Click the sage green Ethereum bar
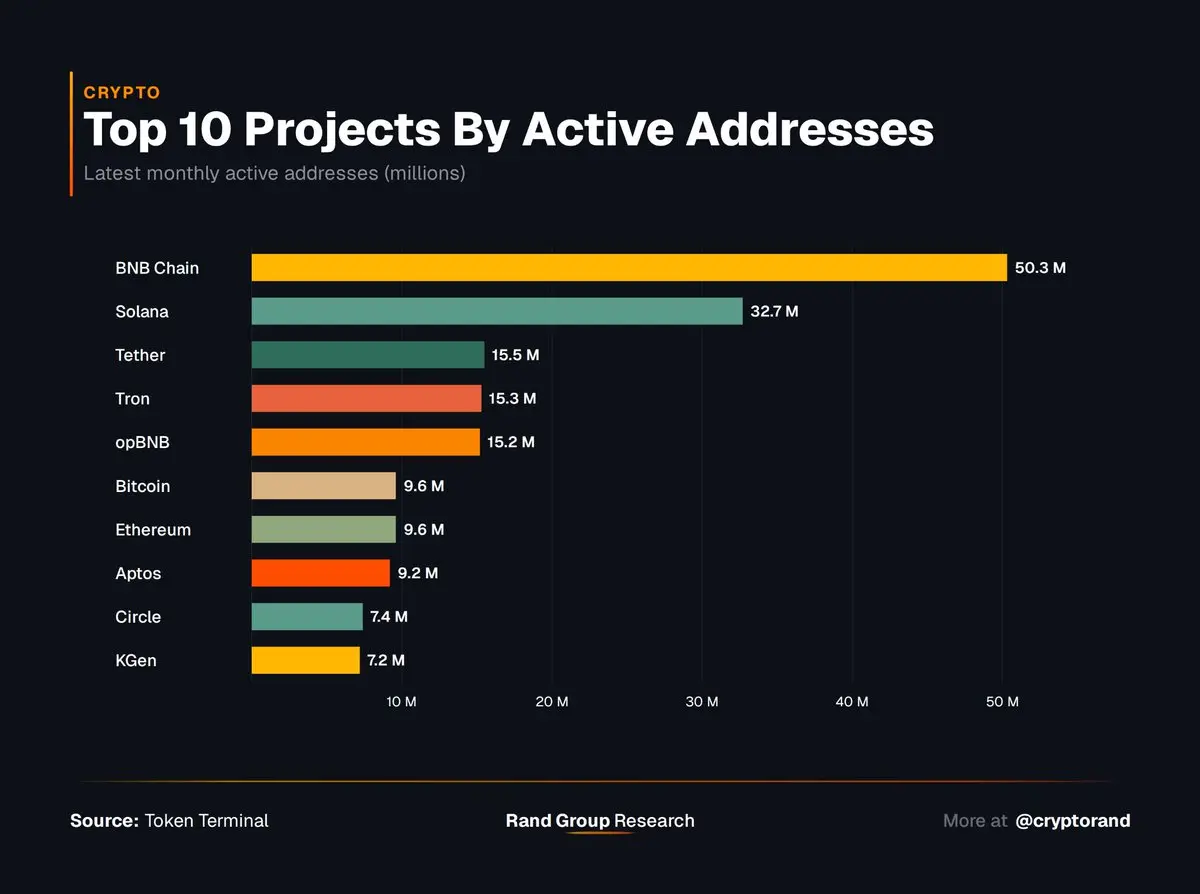The image size is (1200, 894). [x=323, y=529]
